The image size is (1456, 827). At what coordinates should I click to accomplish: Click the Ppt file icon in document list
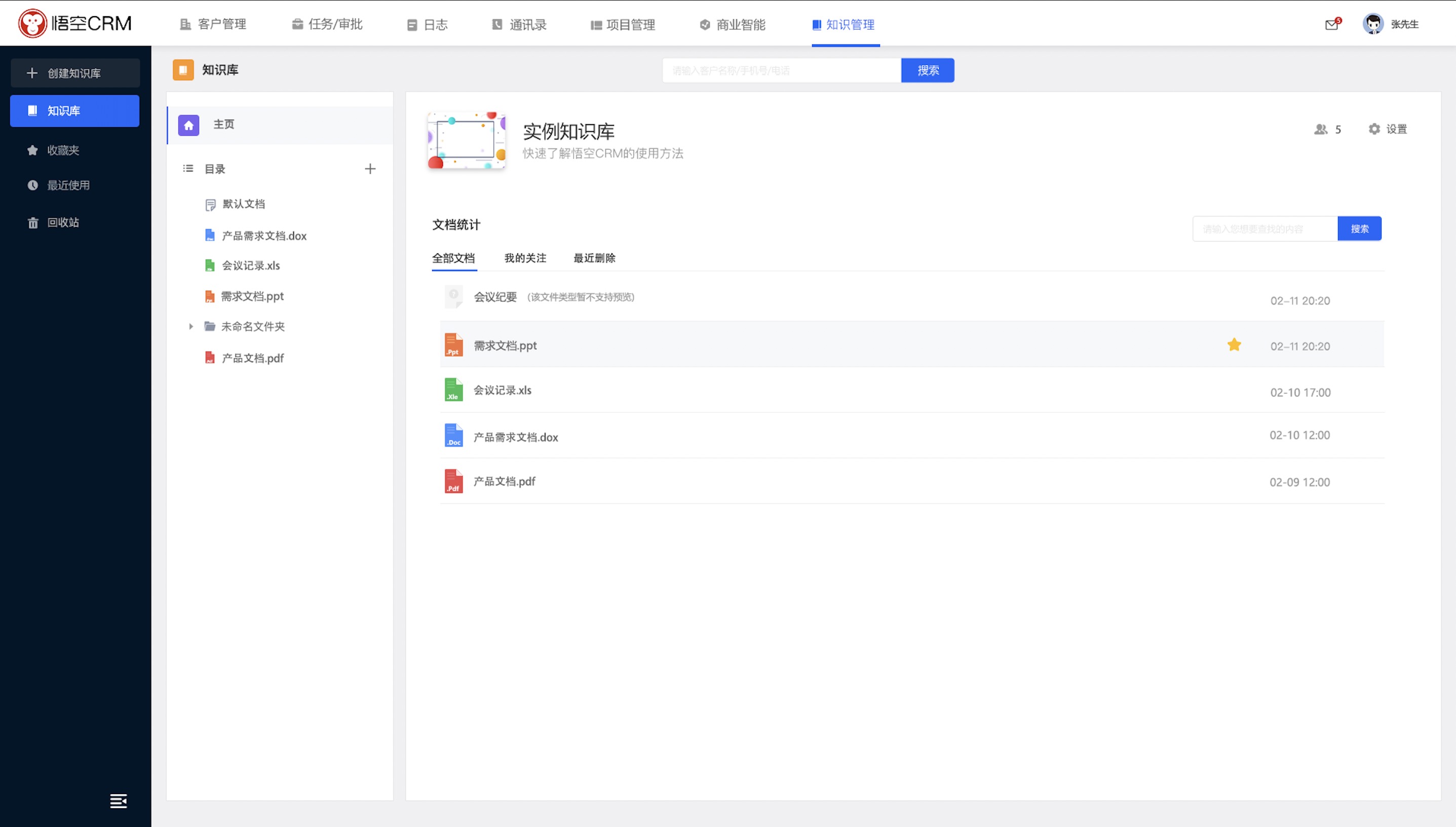453,345
